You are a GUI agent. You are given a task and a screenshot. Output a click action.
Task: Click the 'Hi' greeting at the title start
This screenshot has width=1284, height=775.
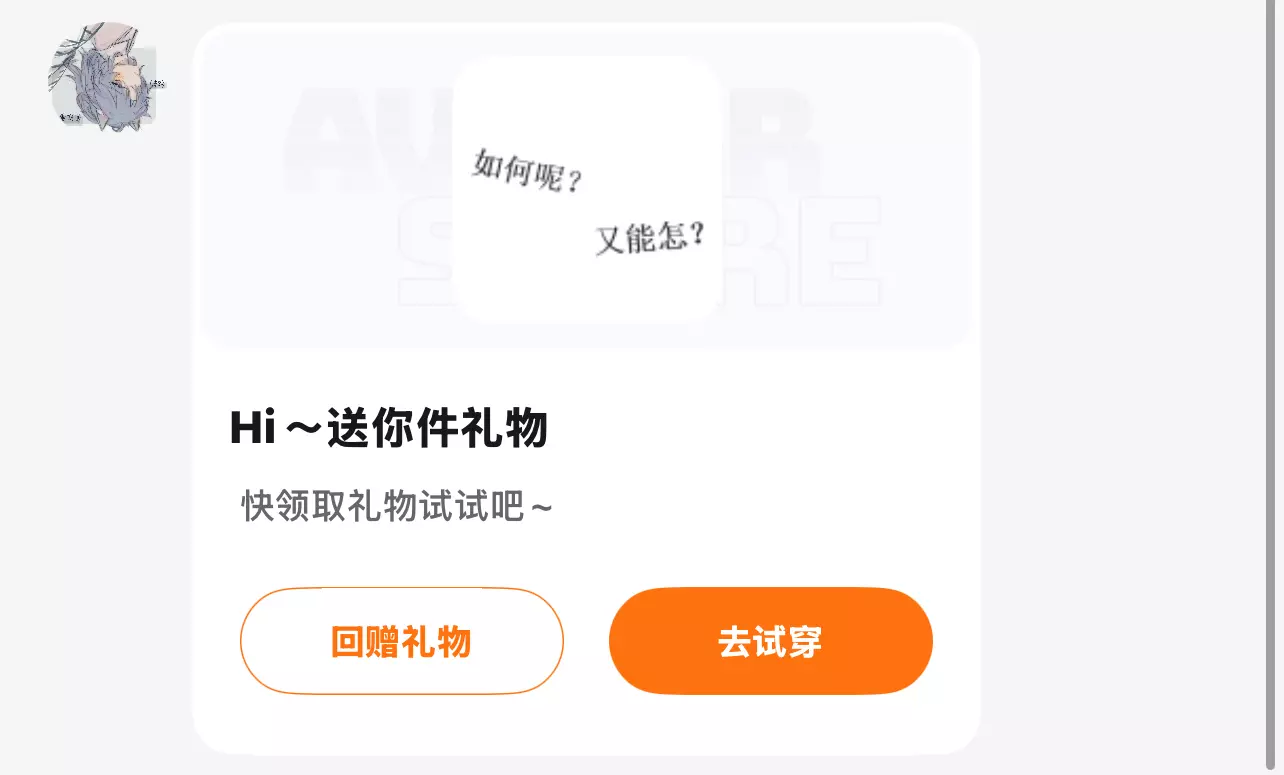(252, 430)
